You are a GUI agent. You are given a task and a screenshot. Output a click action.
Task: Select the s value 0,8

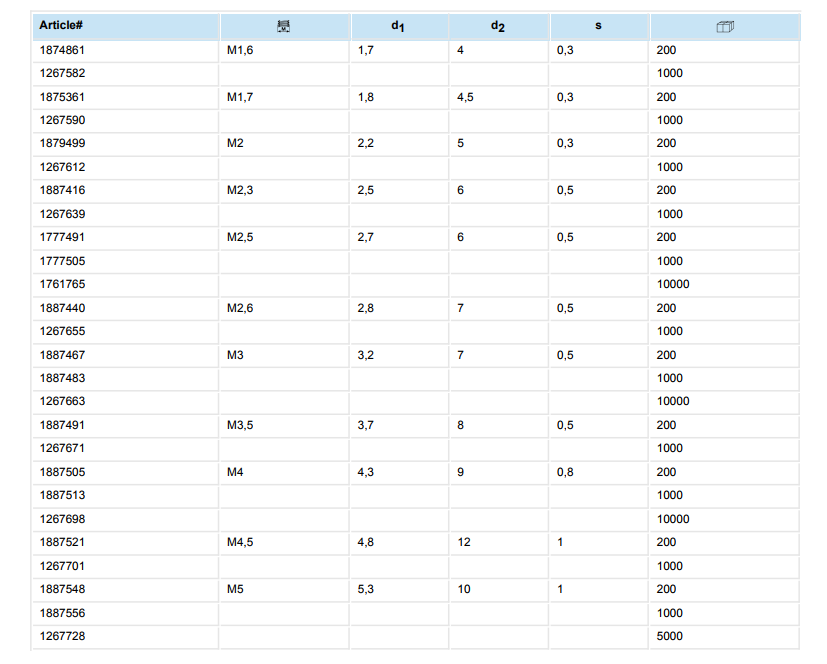click(x=566, y=472)
